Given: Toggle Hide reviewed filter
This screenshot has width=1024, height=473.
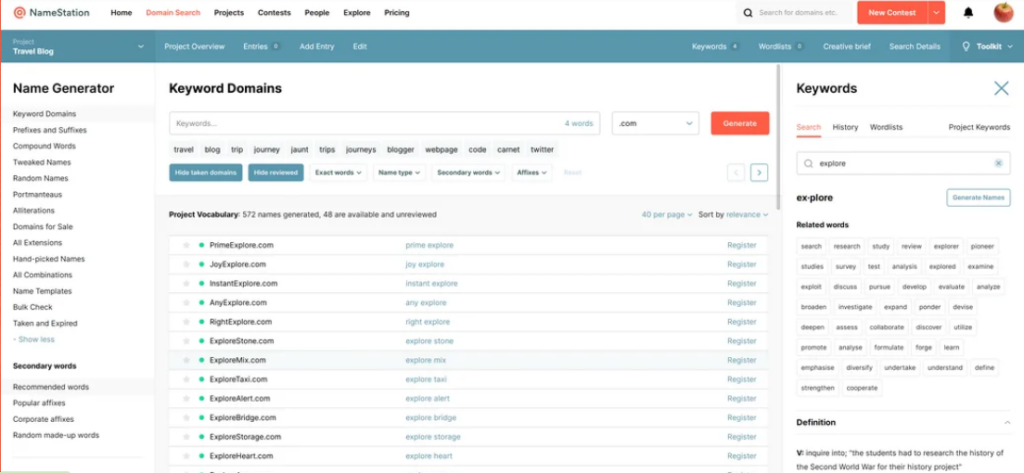Looking at the screenshot, I should click(x=276, y=172).
